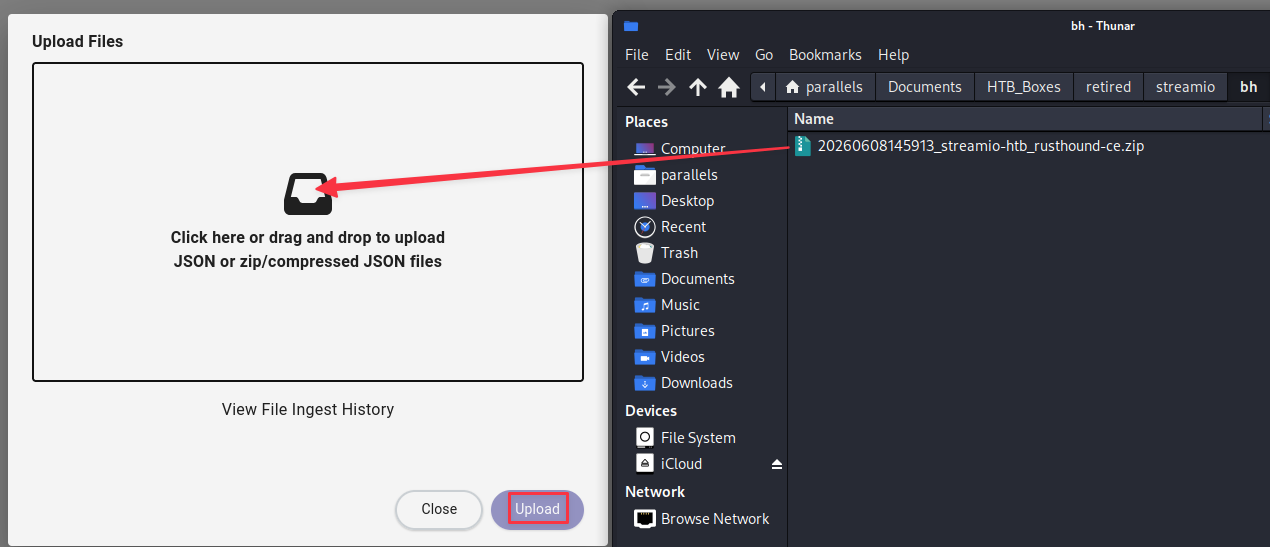
Task: Click the path bar left scroll arrow
Action: click(763, 87)
